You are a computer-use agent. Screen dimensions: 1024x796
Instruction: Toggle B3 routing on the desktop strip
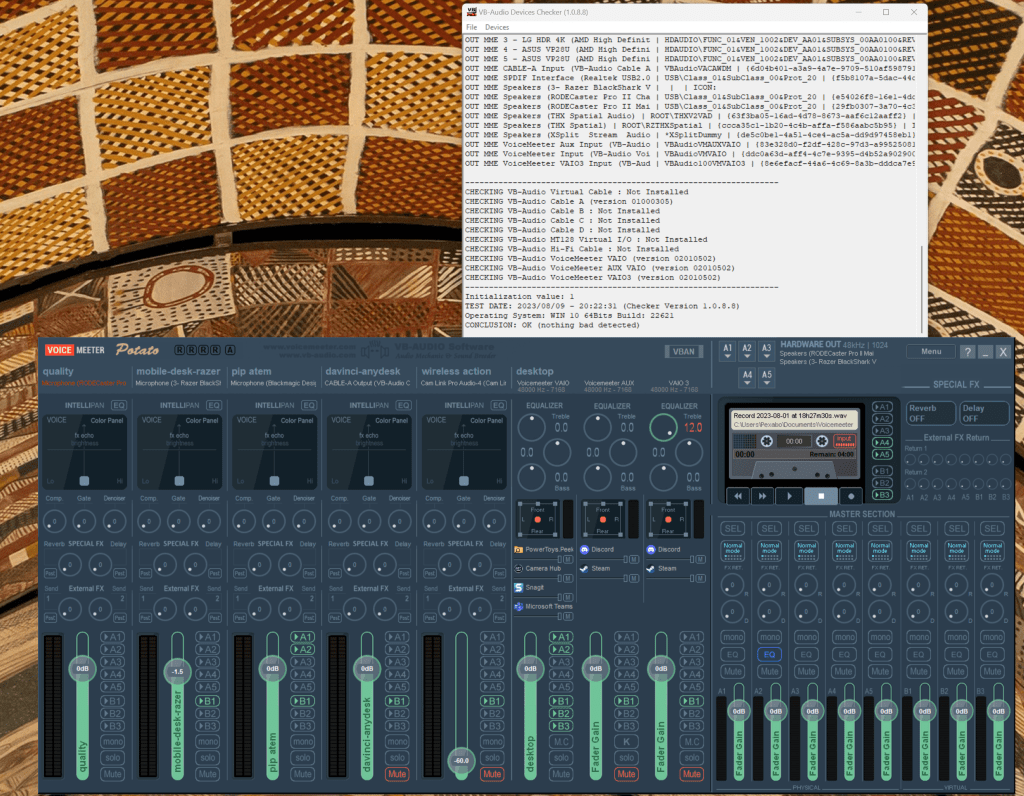coord(561,726)
